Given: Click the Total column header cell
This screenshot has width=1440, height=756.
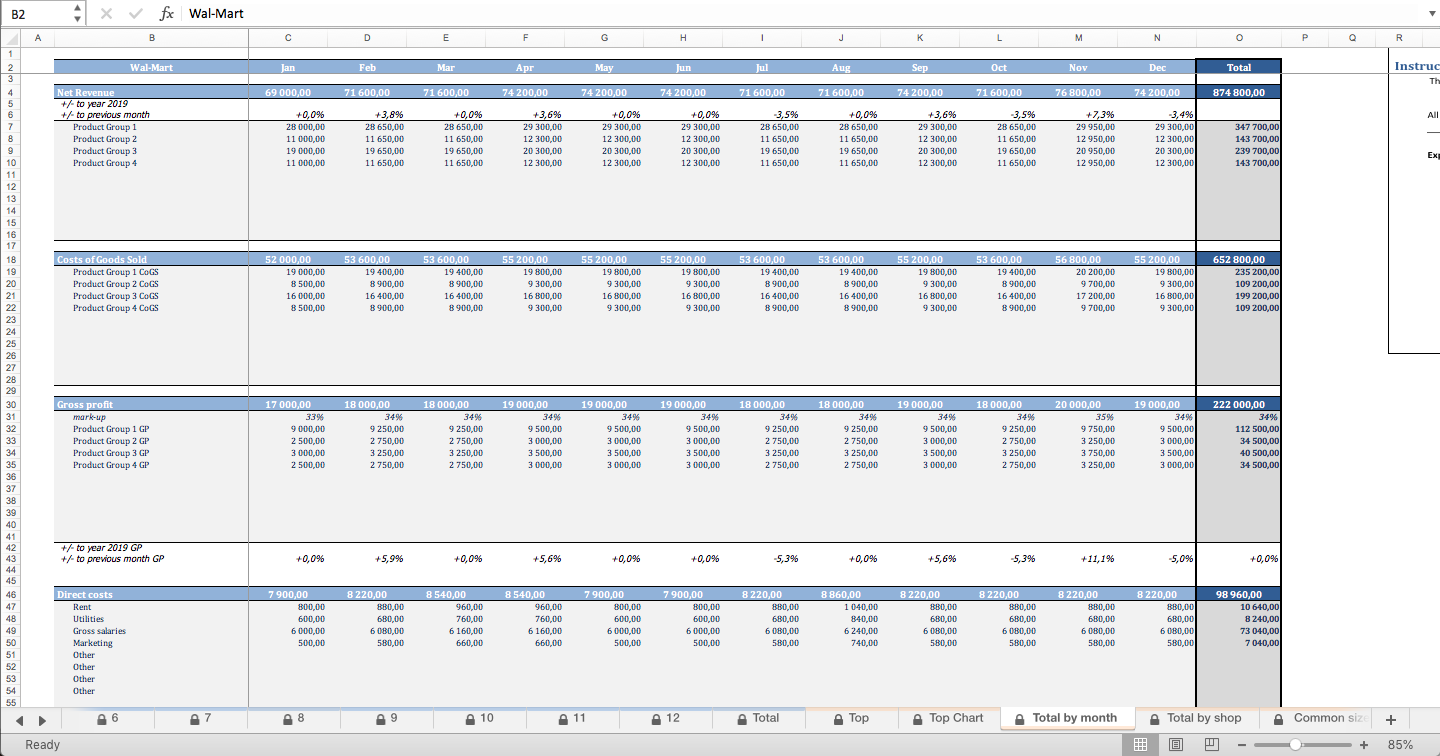Looking at the screenshot, I should point(1238,67).
